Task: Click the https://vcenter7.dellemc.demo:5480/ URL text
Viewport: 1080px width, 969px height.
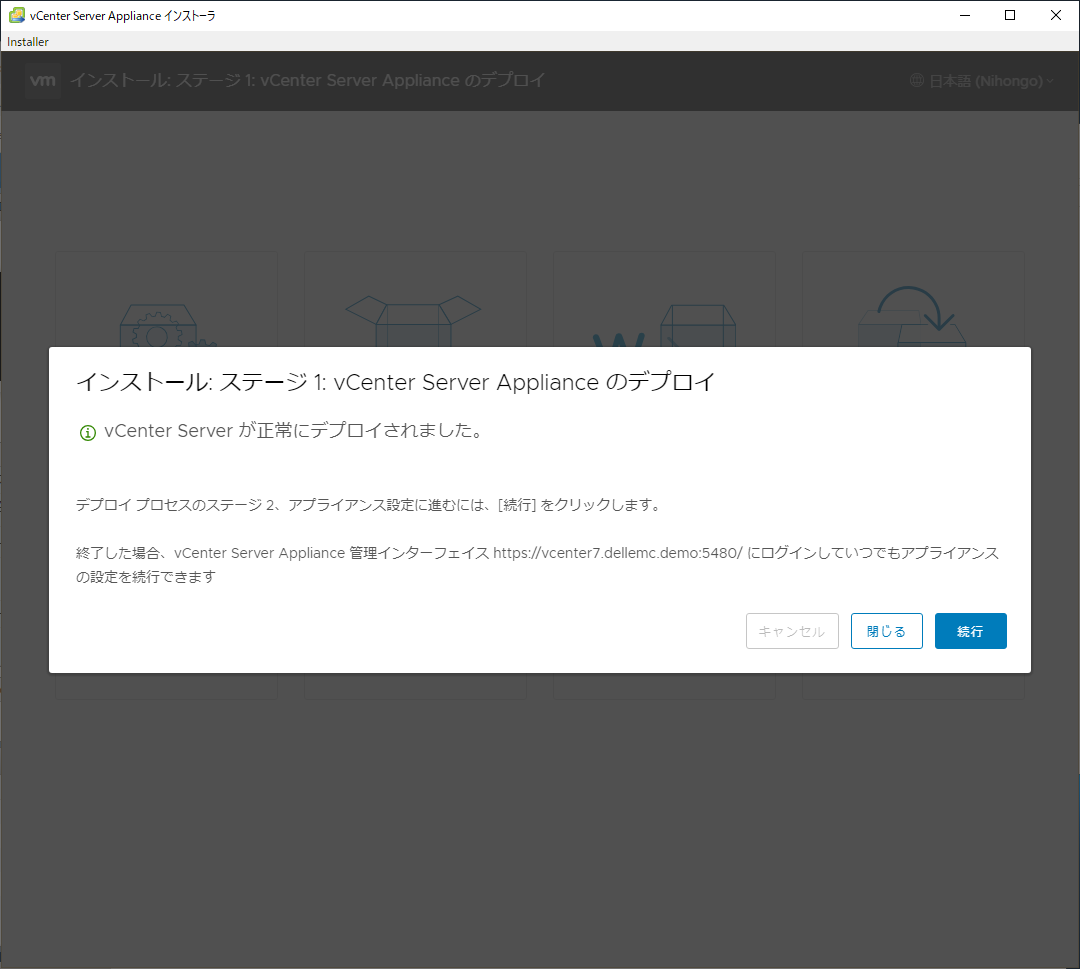Action: coord(618,553)
